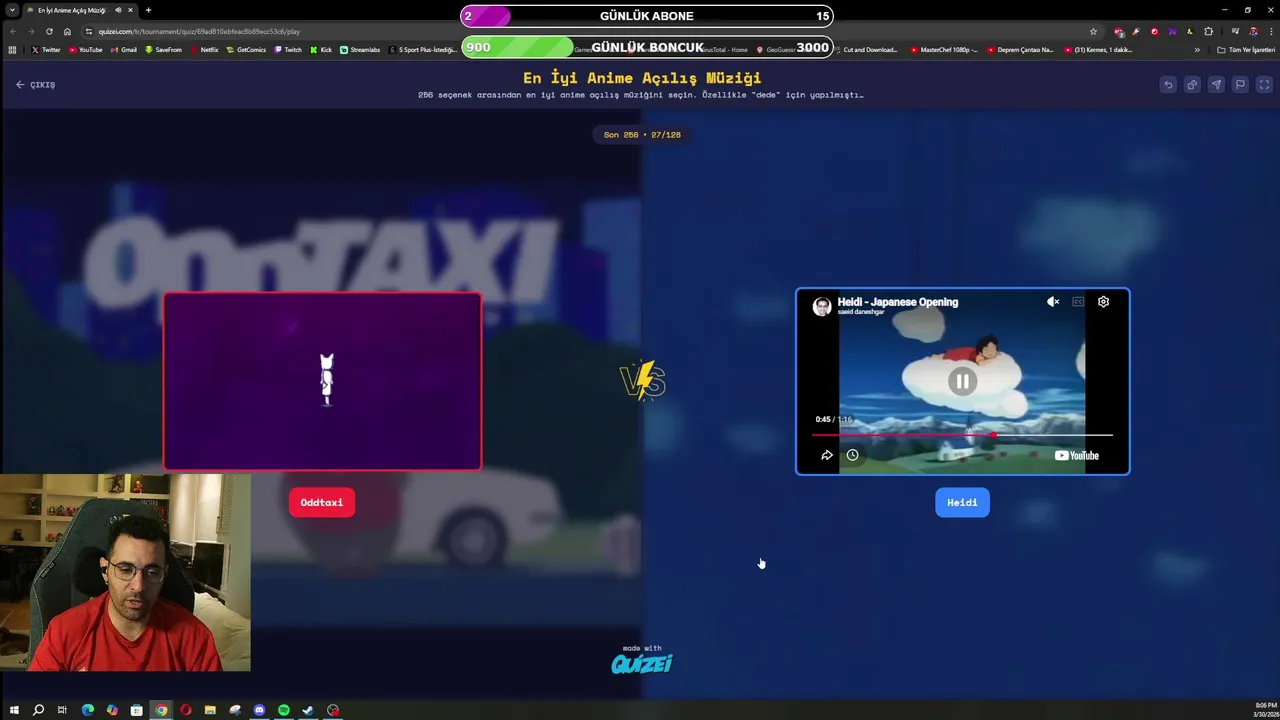Open the Cut and Download bookmark
Viewport: 1280px width, 720px height.
(x=865, y=50)
